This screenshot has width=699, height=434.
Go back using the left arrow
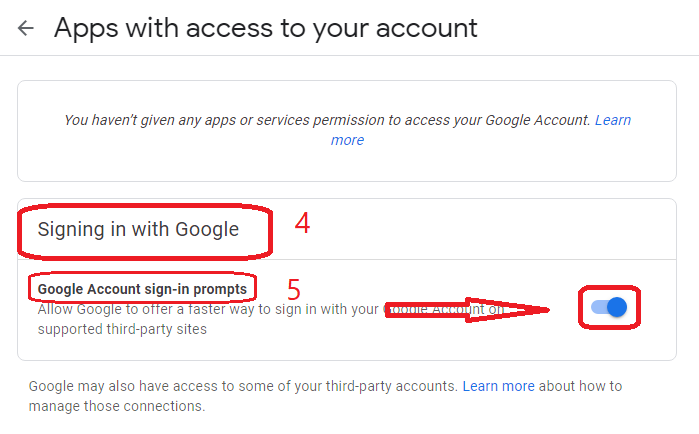coord(26,28)
